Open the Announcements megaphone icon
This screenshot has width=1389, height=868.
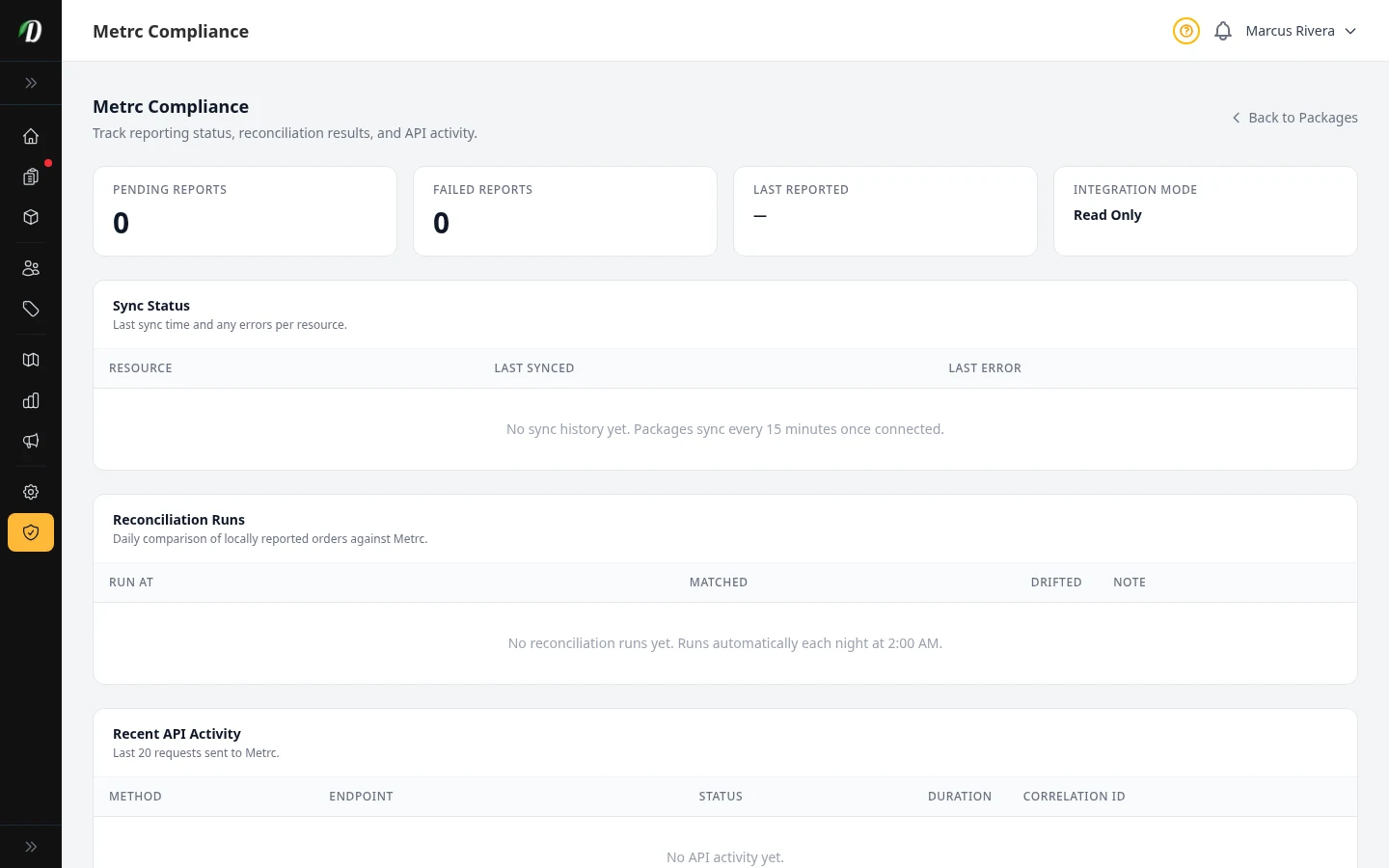(31, 441)
